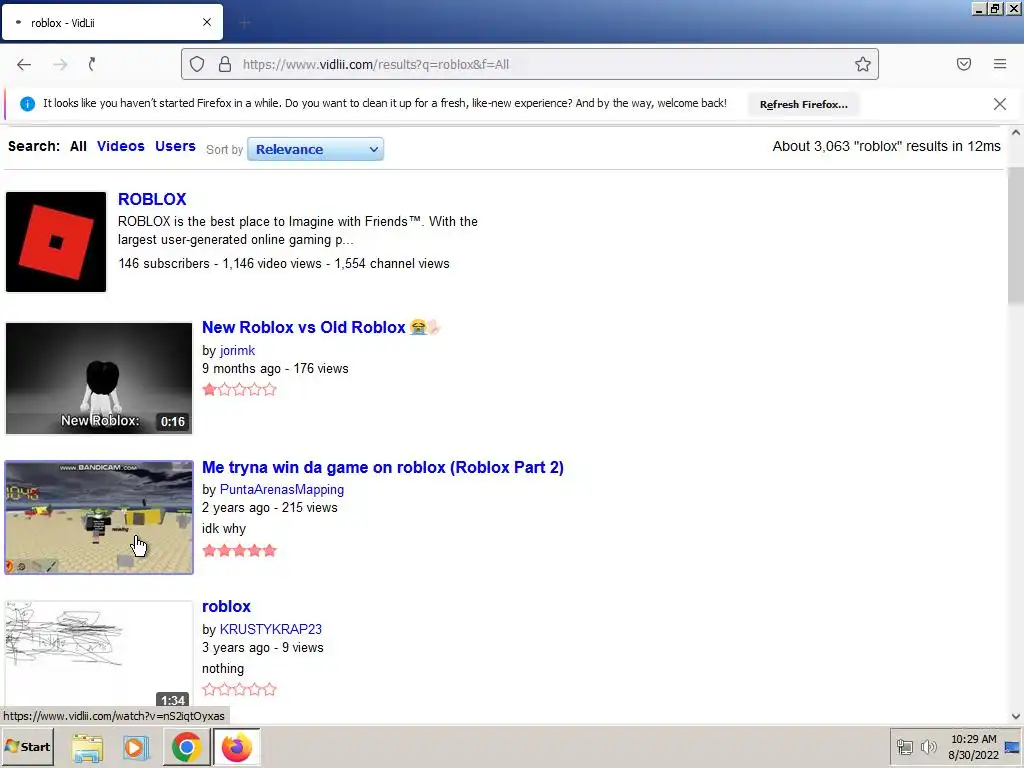Filter search results by All

78,146
